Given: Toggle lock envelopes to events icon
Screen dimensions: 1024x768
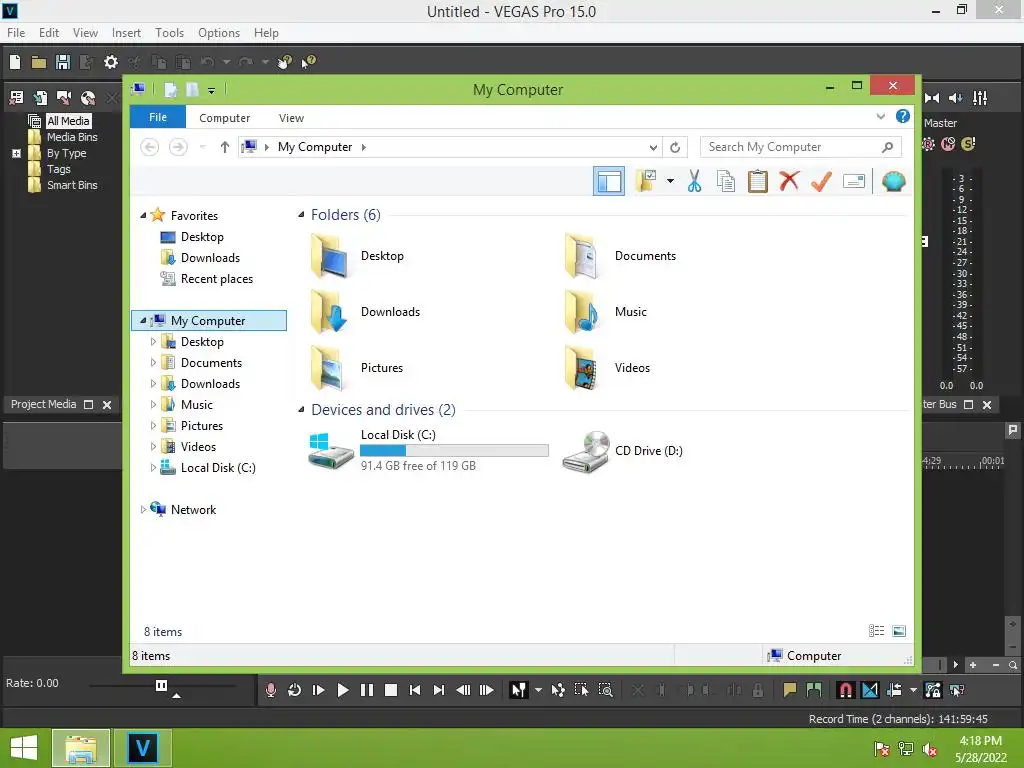Looking at the screenshot, I should pyautogui.click(x=933, y=690).
